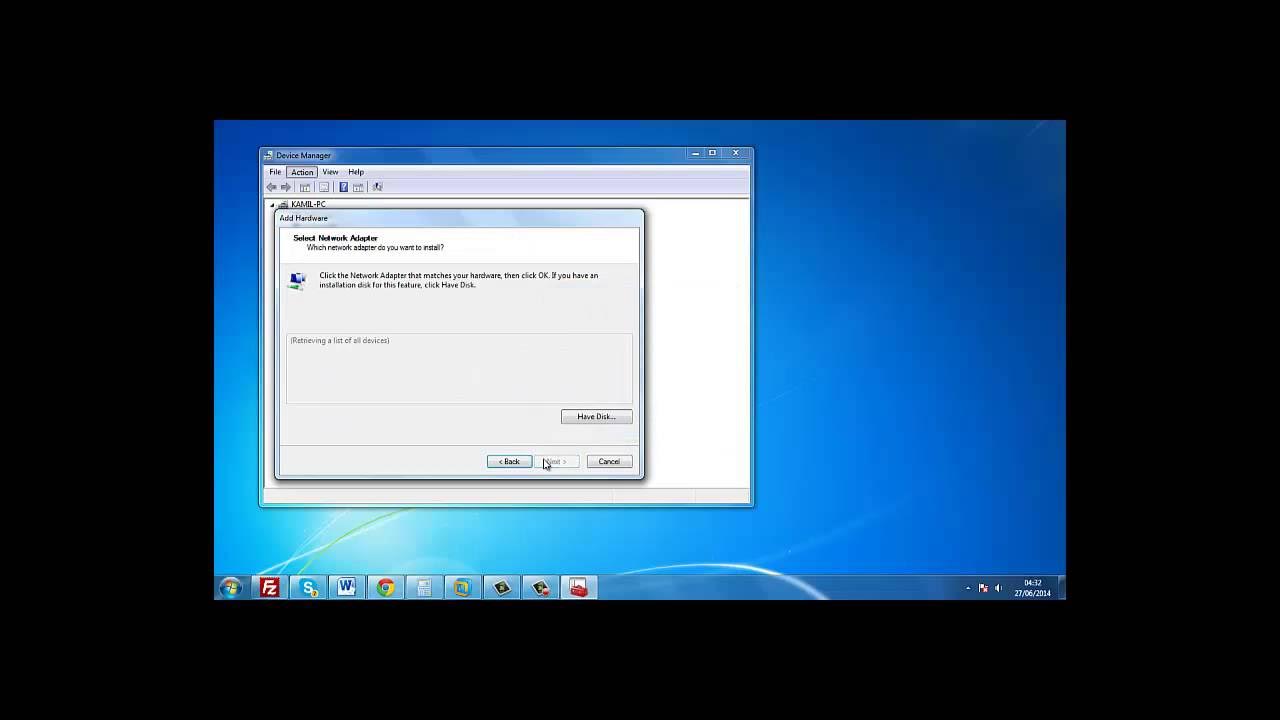1280x720 pixels.
Task: Click the volume speaker tray icon
Action: tap(998, 588)
